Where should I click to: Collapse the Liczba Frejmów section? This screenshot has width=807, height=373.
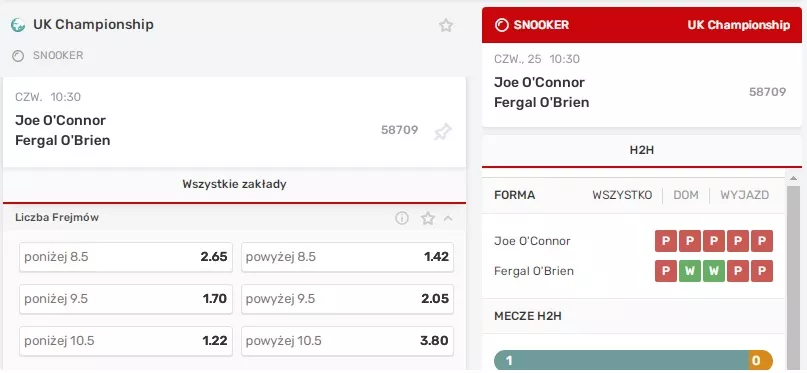point(448,218)
